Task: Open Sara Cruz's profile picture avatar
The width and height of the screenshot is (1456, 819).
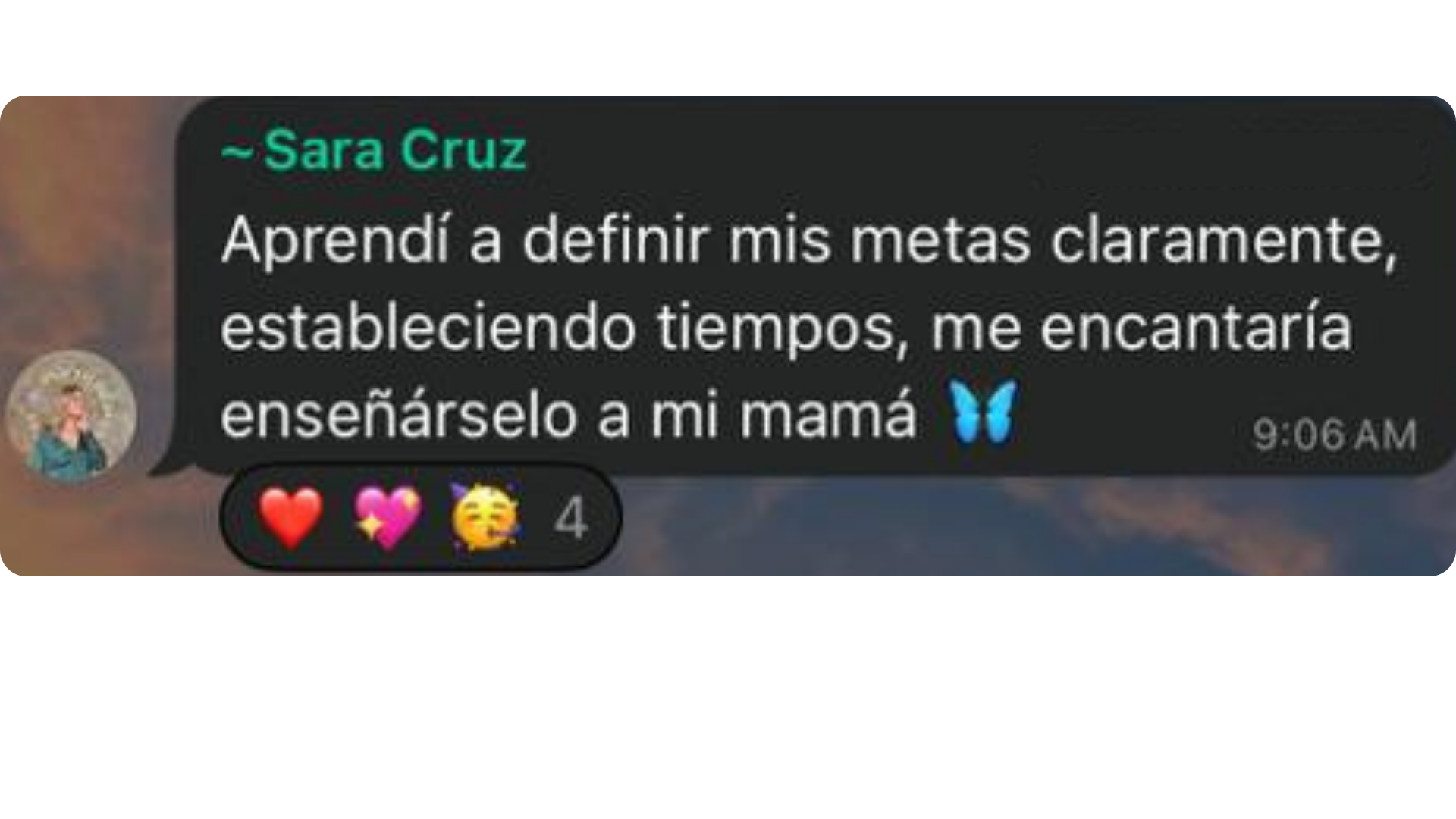Action: (71, 416)
